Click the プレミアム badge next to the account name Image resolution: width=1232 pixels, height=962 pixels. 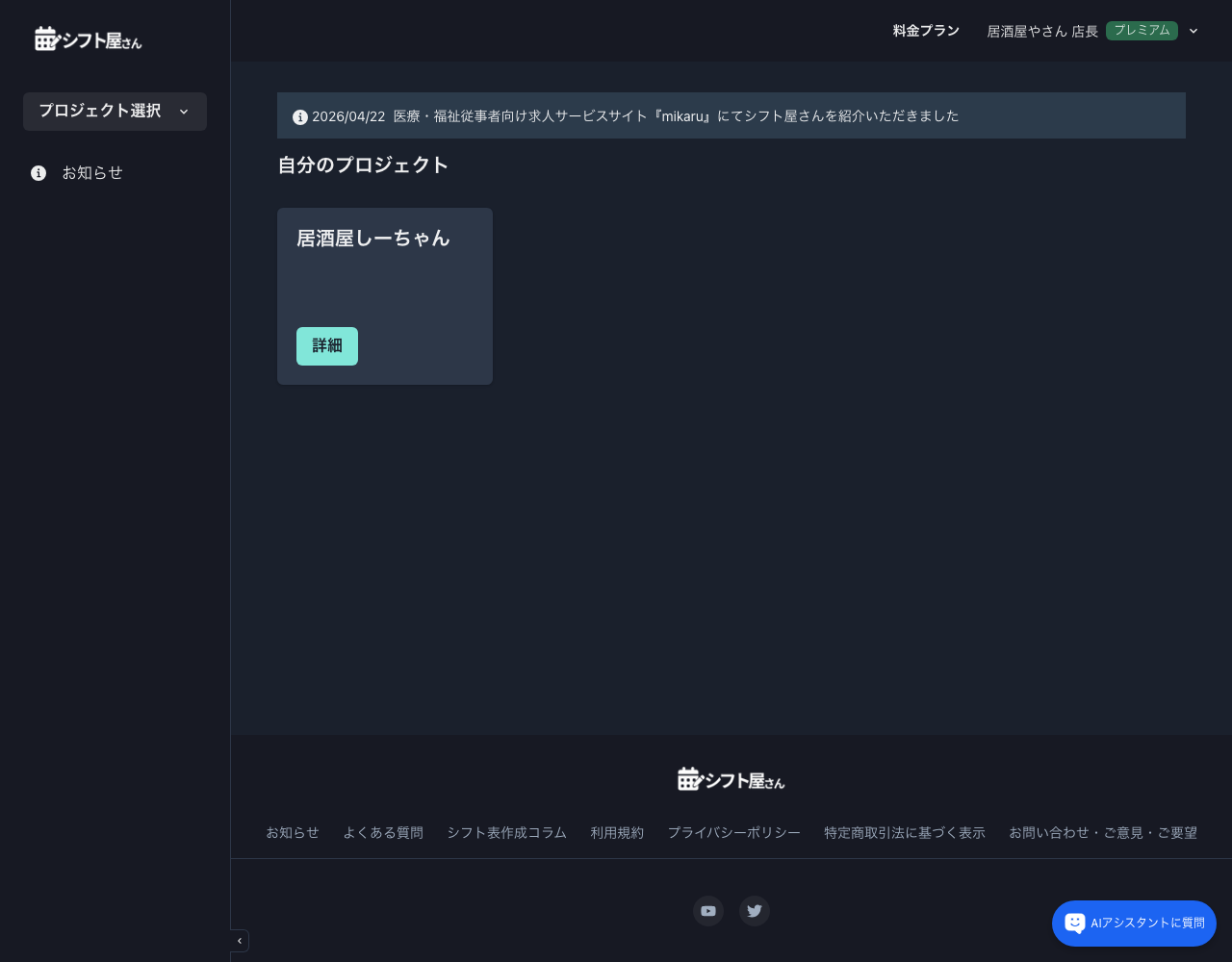point(1142,31)
